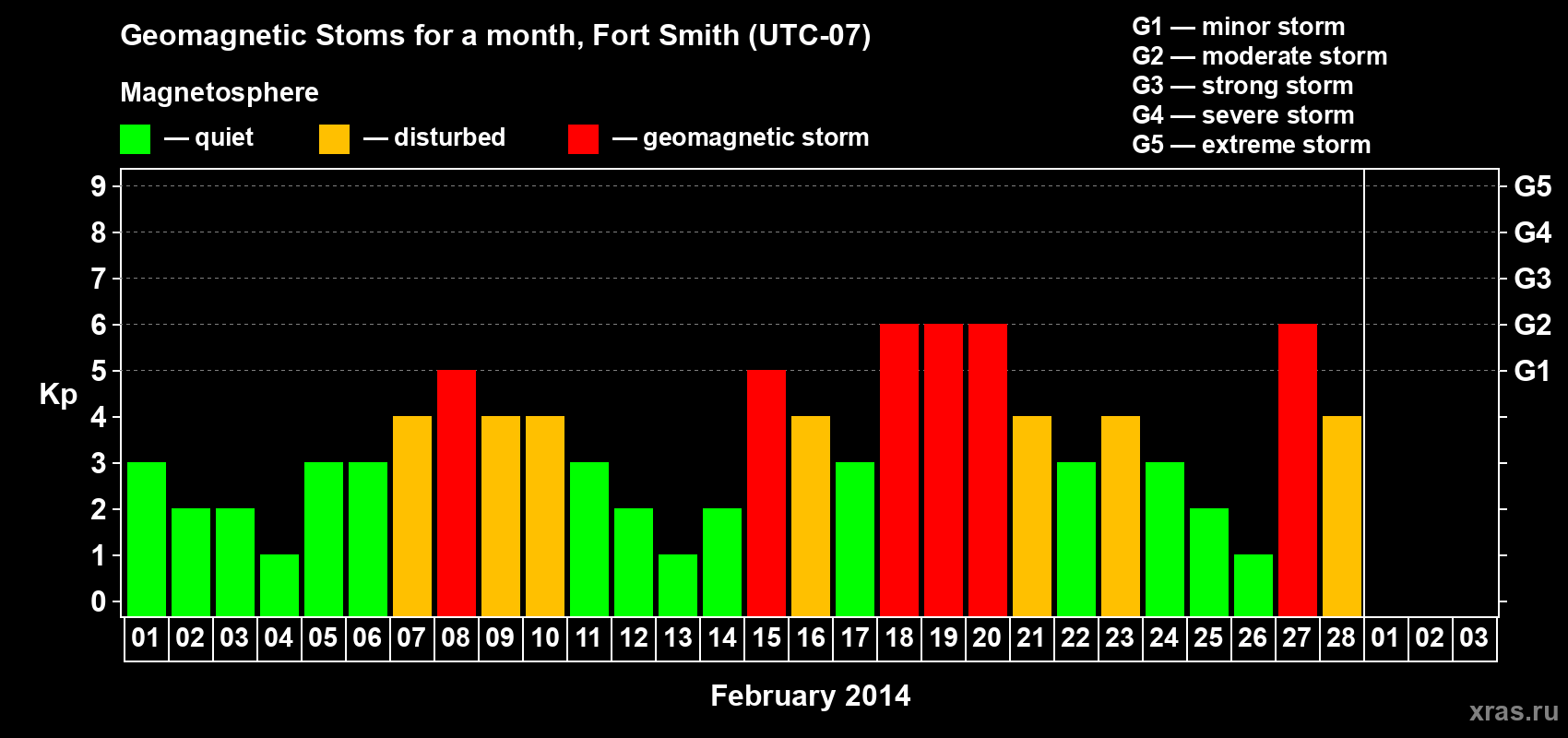1568x738 pixels.
Task: Select the chart title text
Action: [495, 35]
